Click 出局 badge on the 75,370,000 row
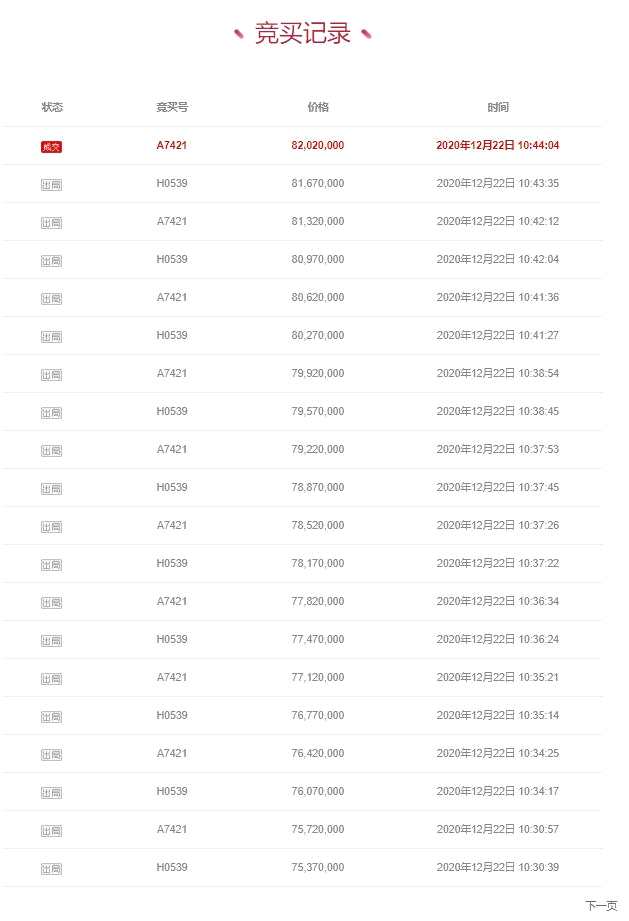 pos(51,869)
